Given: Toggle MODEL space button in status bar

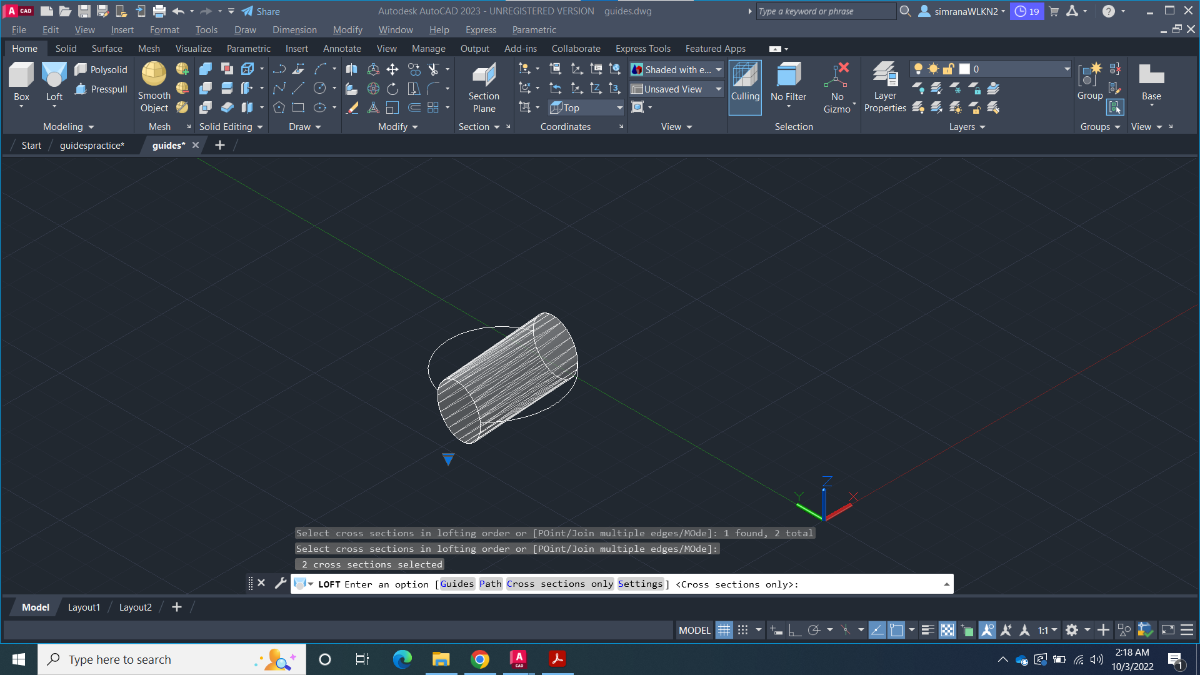Looking at the screenshot, I should click(695, 630).
